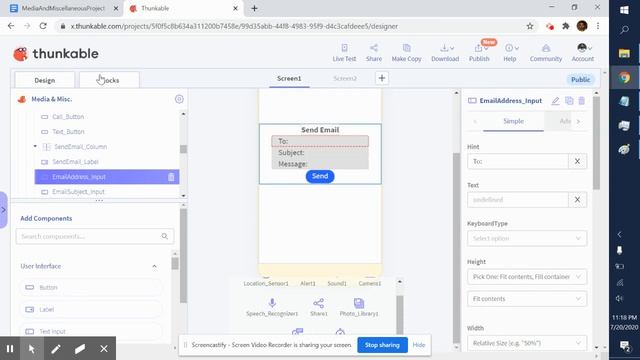The height and width of the screenshot is (360, 640).
Task: Open Width Relative Size dropdown
Action: tap(527, 343)
